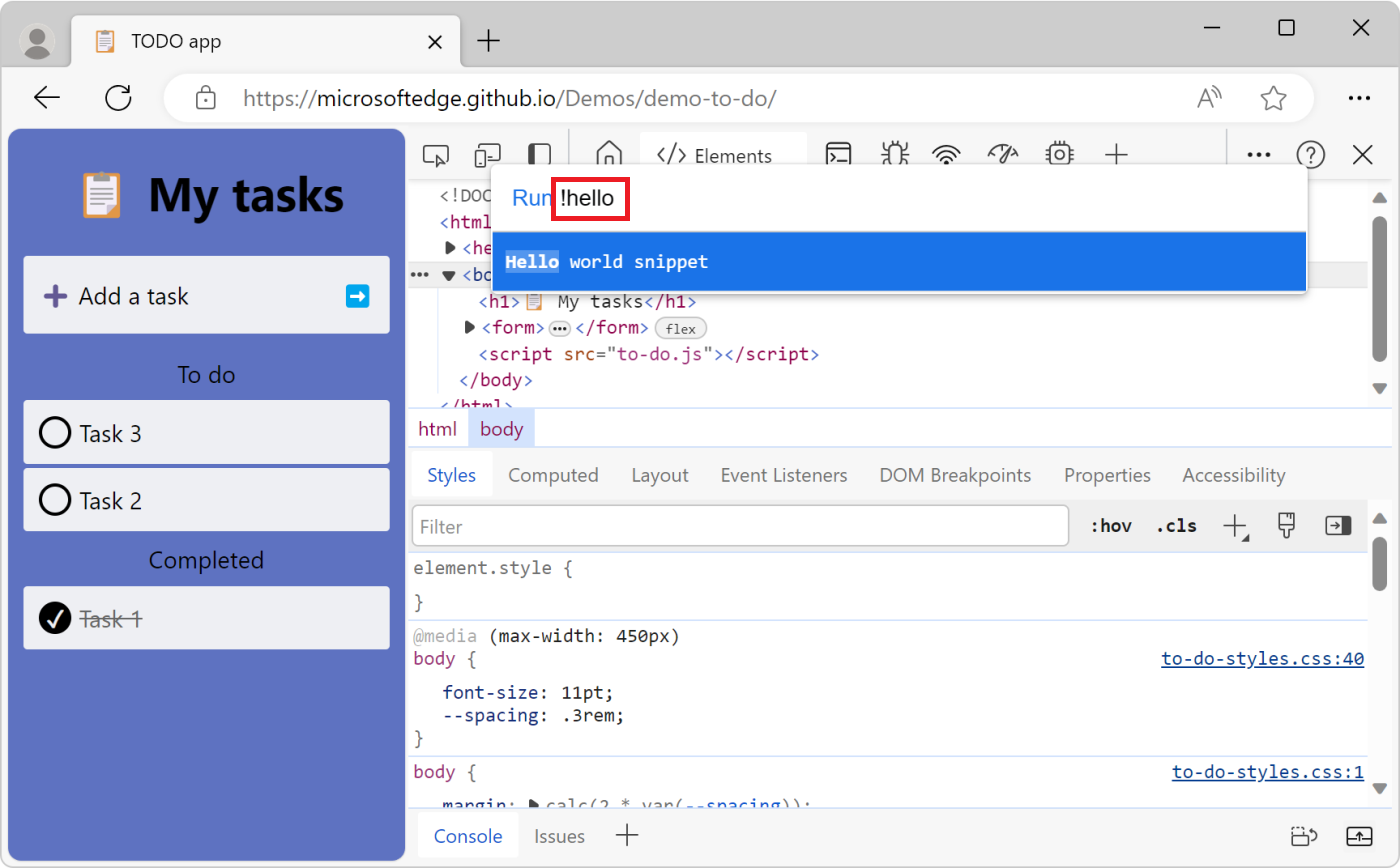Open the More Tools plus menu
Screen dimensions: 1400x868
(x=1115, y=155)
